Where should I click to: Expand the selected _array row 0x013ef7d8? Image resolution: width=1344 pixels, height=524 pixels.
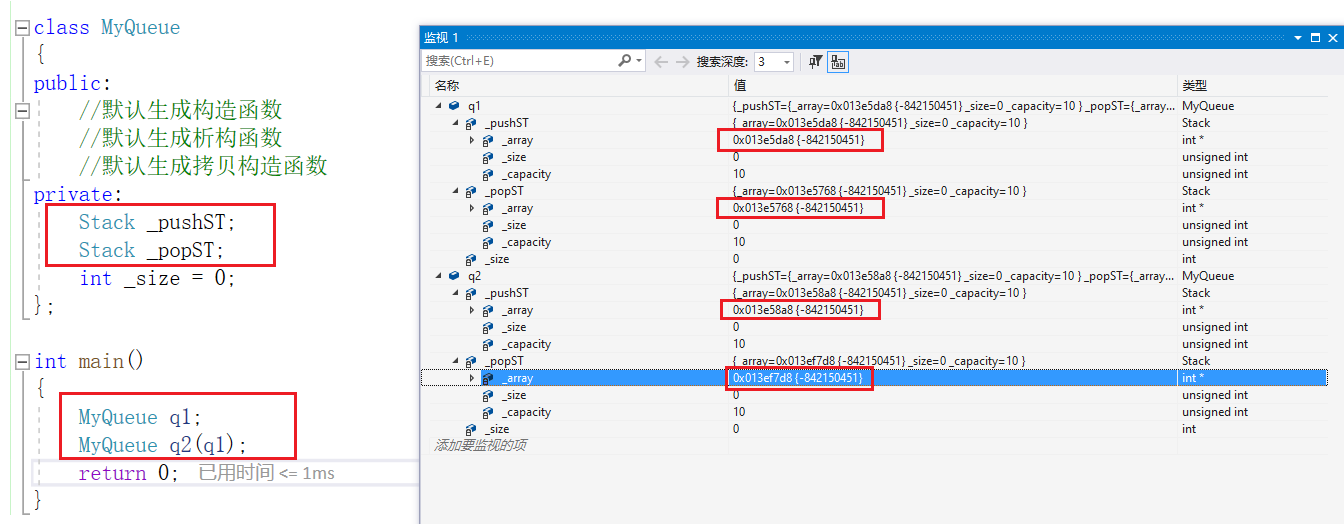tap(472, 378)
